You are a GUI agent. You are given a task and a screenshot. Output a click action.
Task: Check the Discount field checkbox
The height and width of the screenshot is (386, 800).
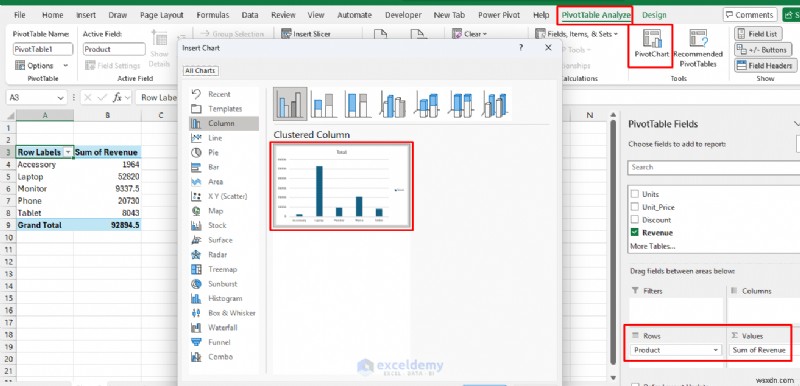point(635,220)
